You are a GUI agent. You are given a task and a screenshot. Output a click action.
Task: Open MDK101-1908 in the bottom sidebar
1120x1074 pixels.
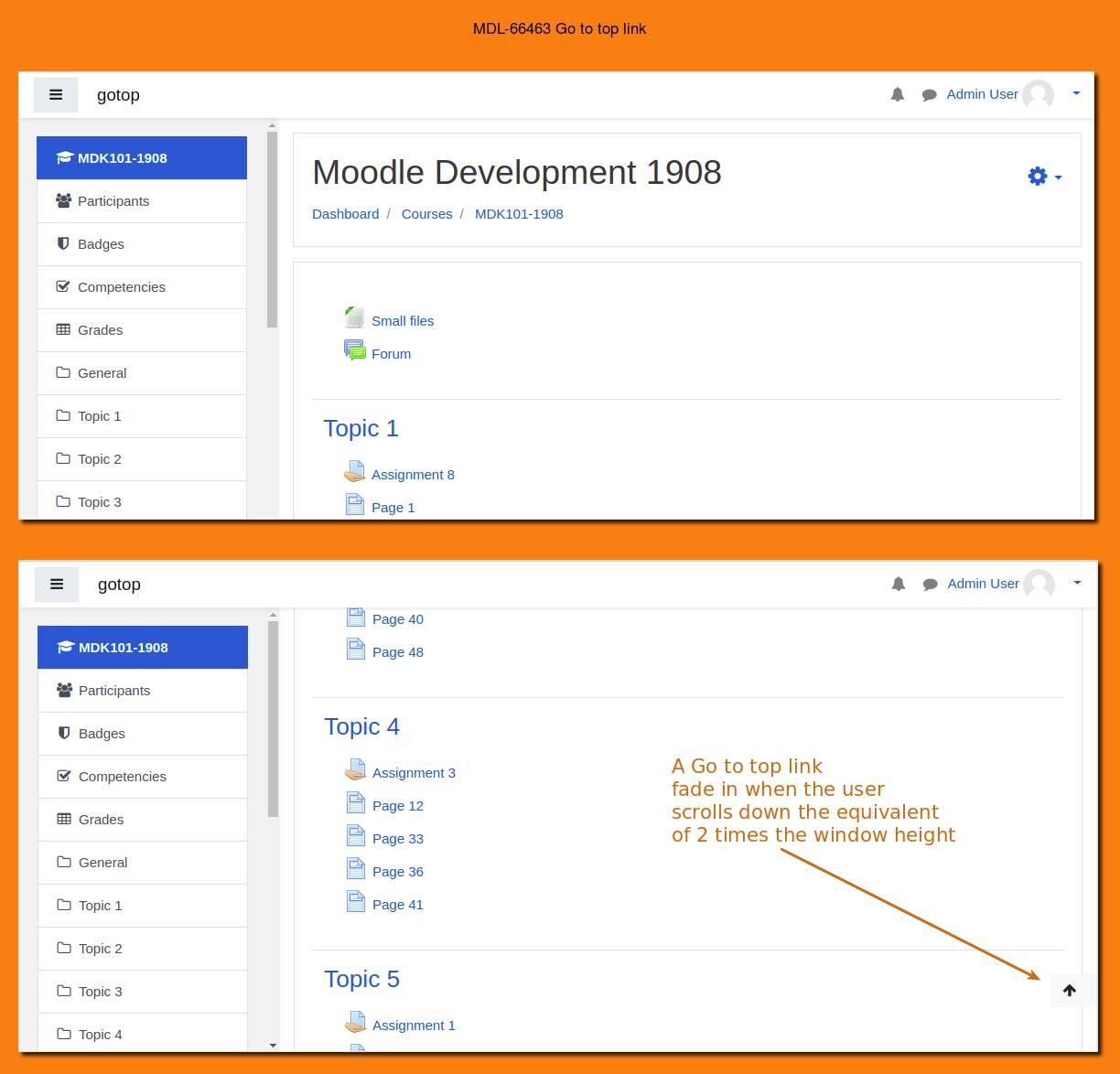[x=143, y=648]
